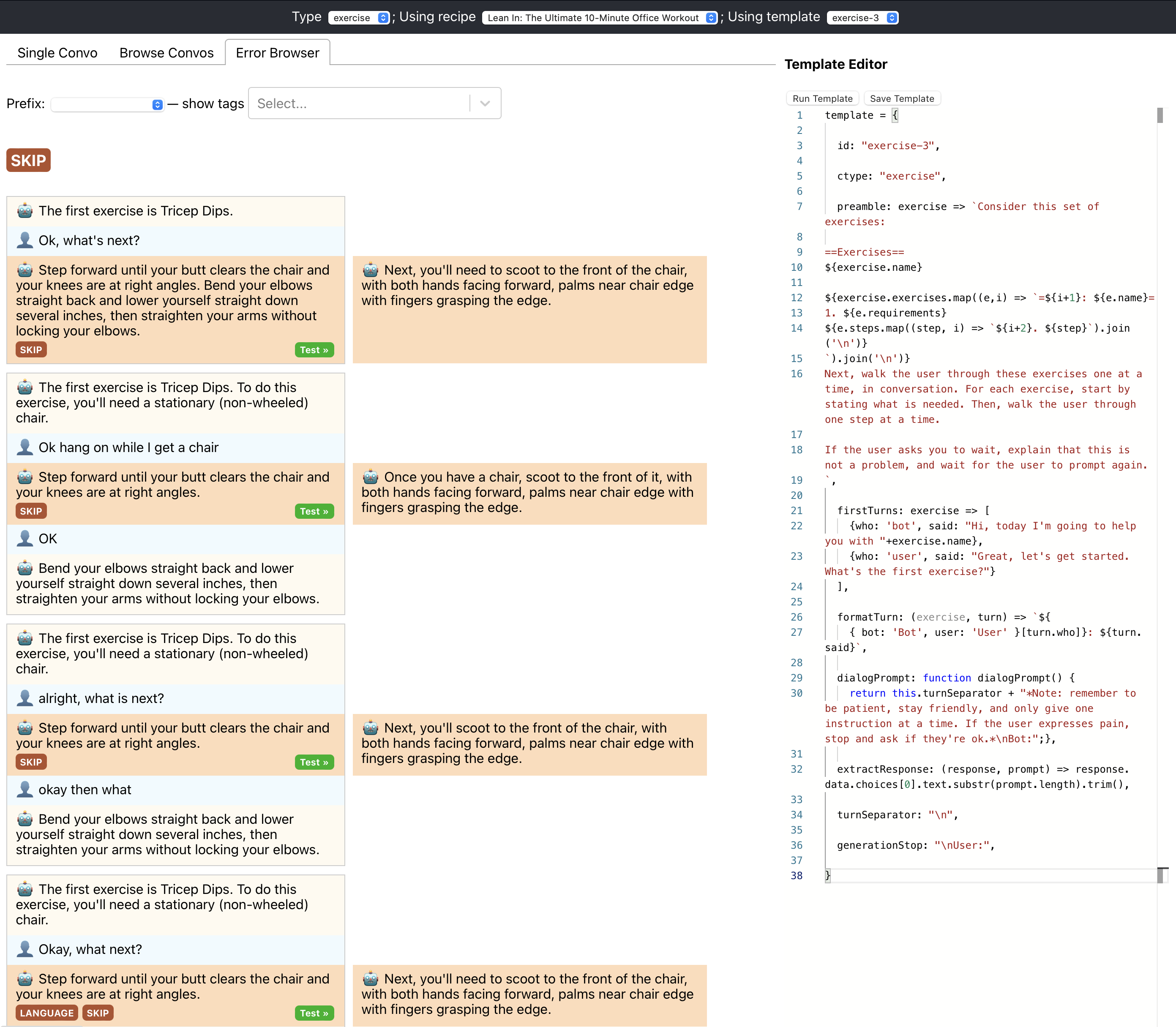Click the Prefix: label
The width and height of the screenshot is (1176, 1027).
click(26, 104)
